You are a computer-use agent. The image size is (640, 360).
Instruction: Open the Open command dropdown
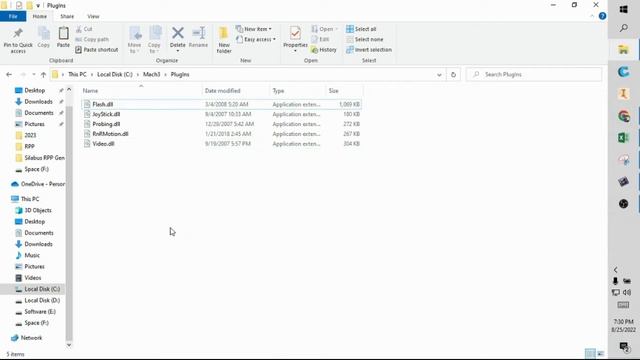pos(325,29)
